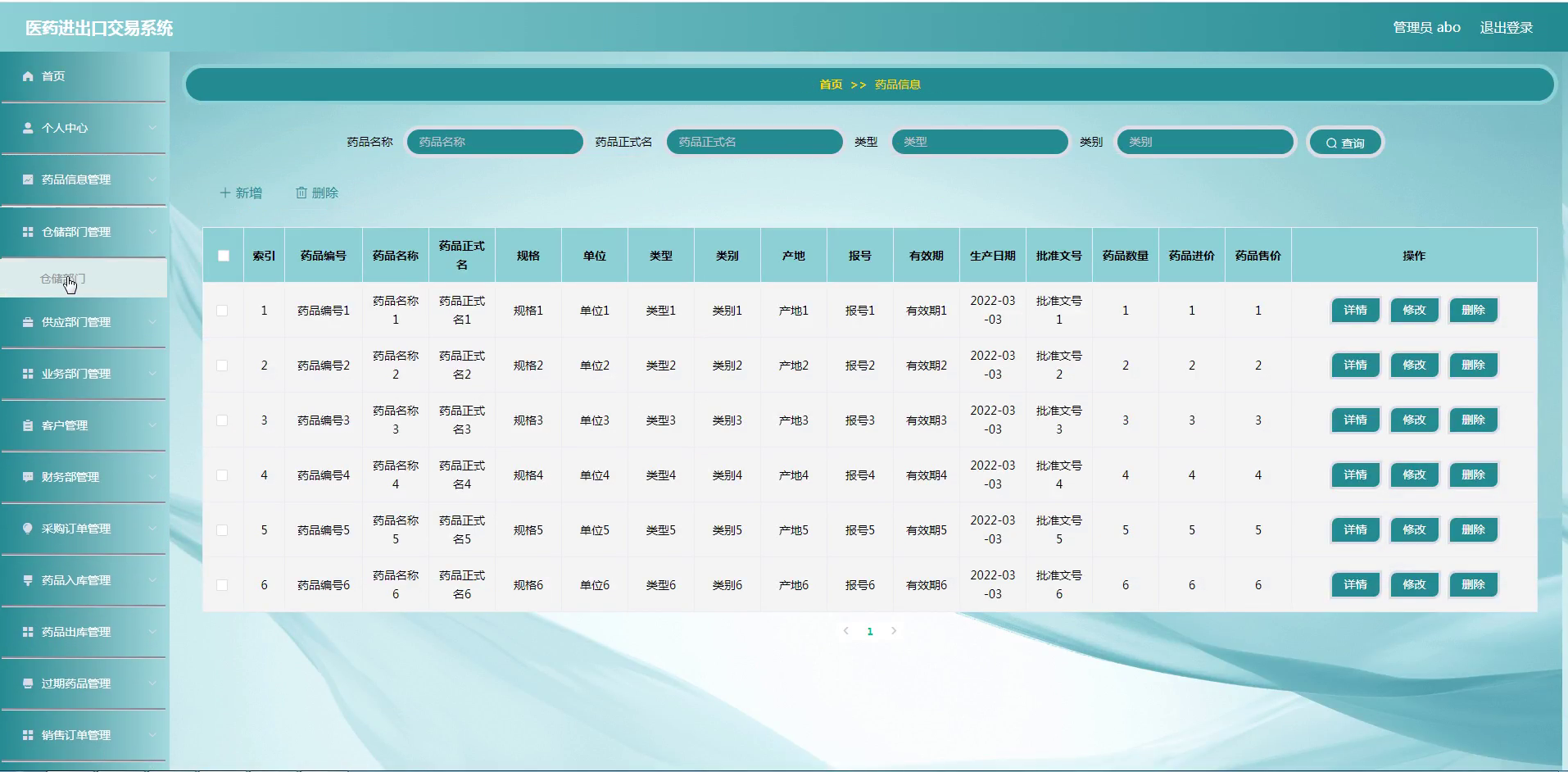Screen dimensions: 1568x772
Task: Click 删除 button for 药品编号6
Action: tap(1473, 585)
